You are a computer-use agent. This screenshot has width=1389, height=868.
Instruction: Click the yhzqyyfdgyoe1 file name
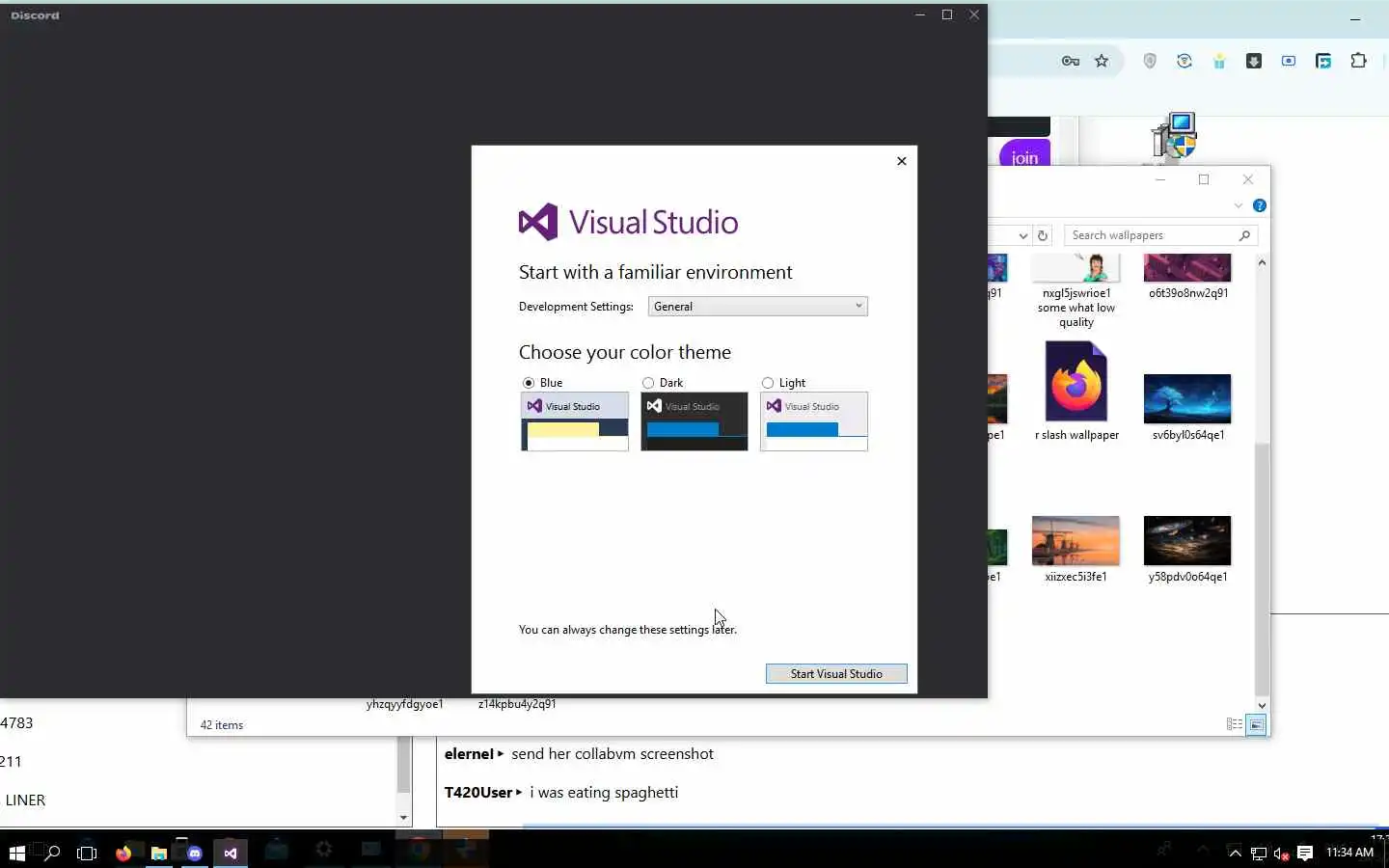405,704
